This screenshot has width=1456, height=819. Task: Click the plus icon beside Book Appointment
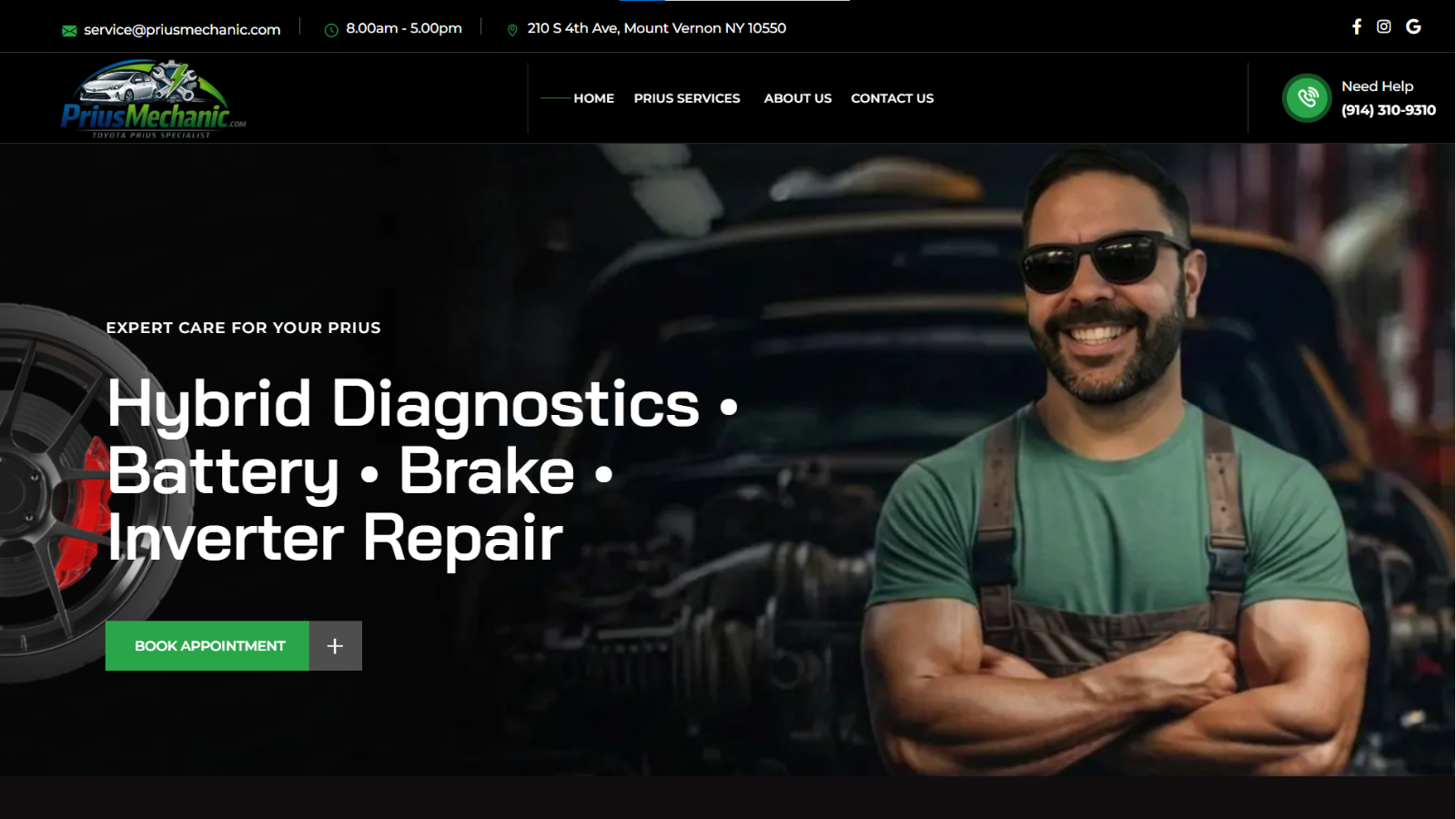tap(335, 646)
